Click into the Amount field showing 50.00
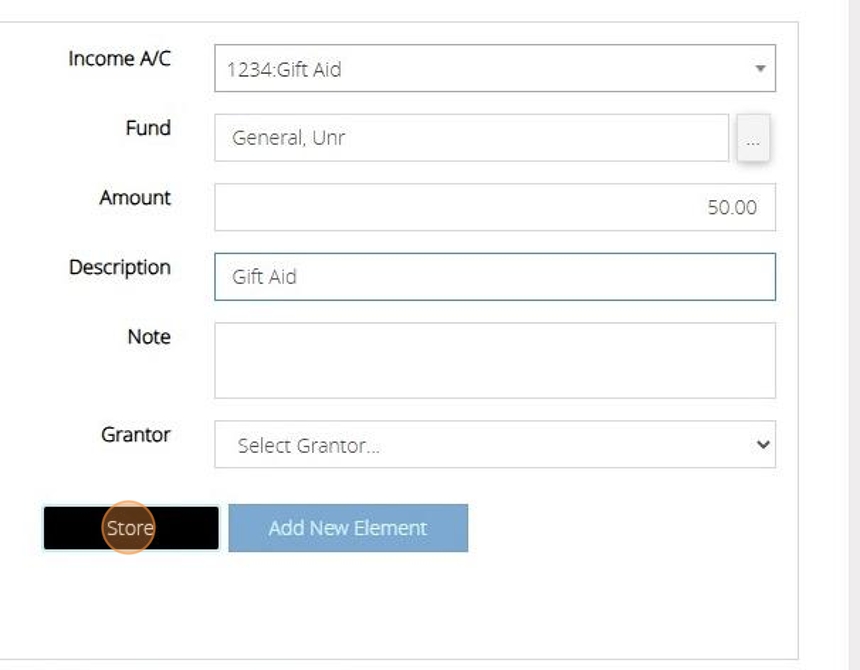Image resolution: width=860 pixels, height=670 pixels. [494, 208]
